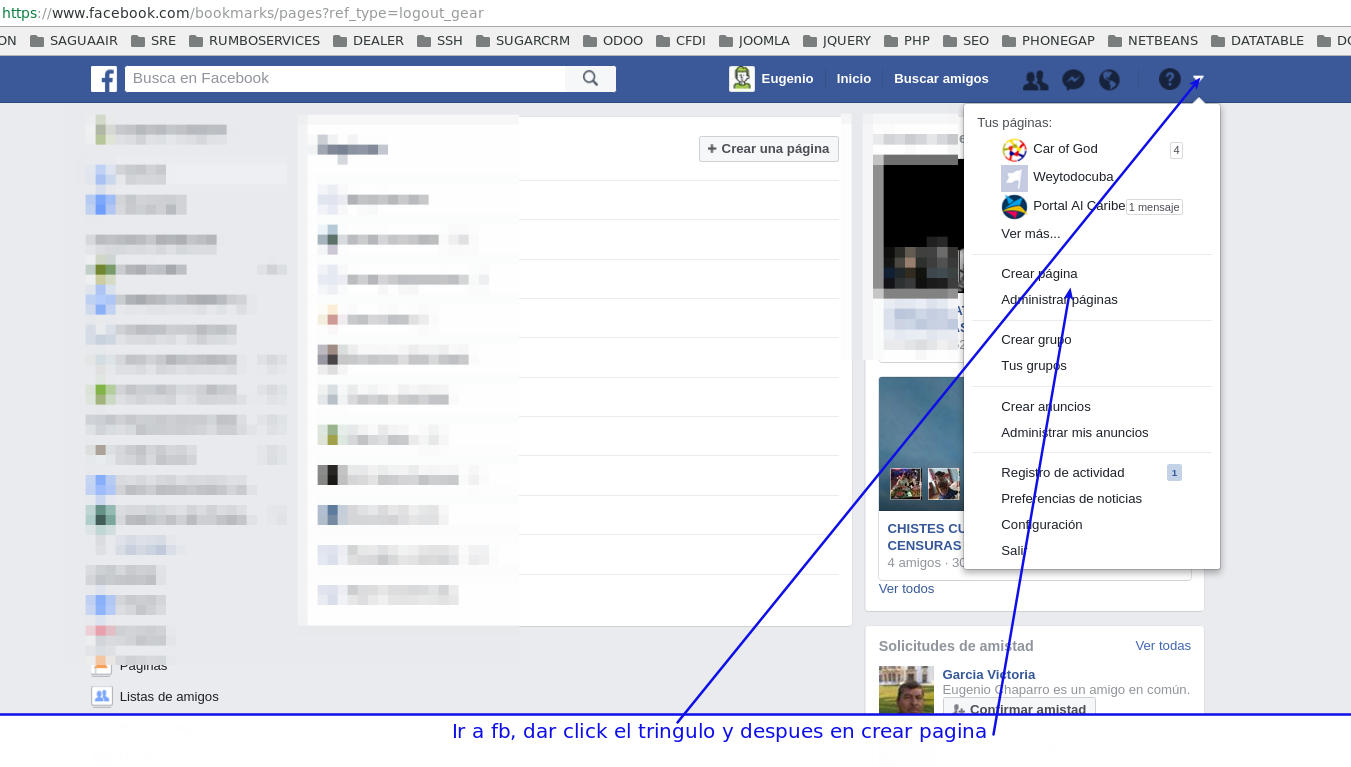Click Ver todas friend requests link
This screenshot has width=1351, height=767.
coord(1163,646)
